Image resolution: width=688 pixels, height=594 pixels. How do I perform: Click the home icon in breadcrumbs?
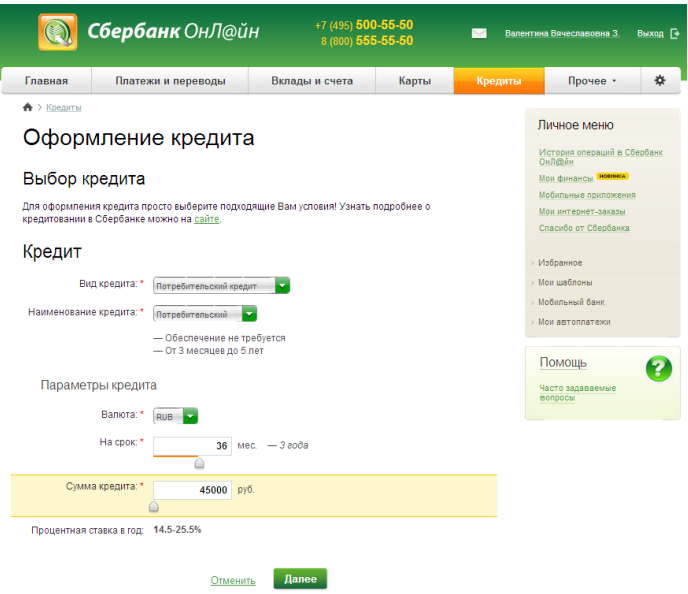coord(28,107)
